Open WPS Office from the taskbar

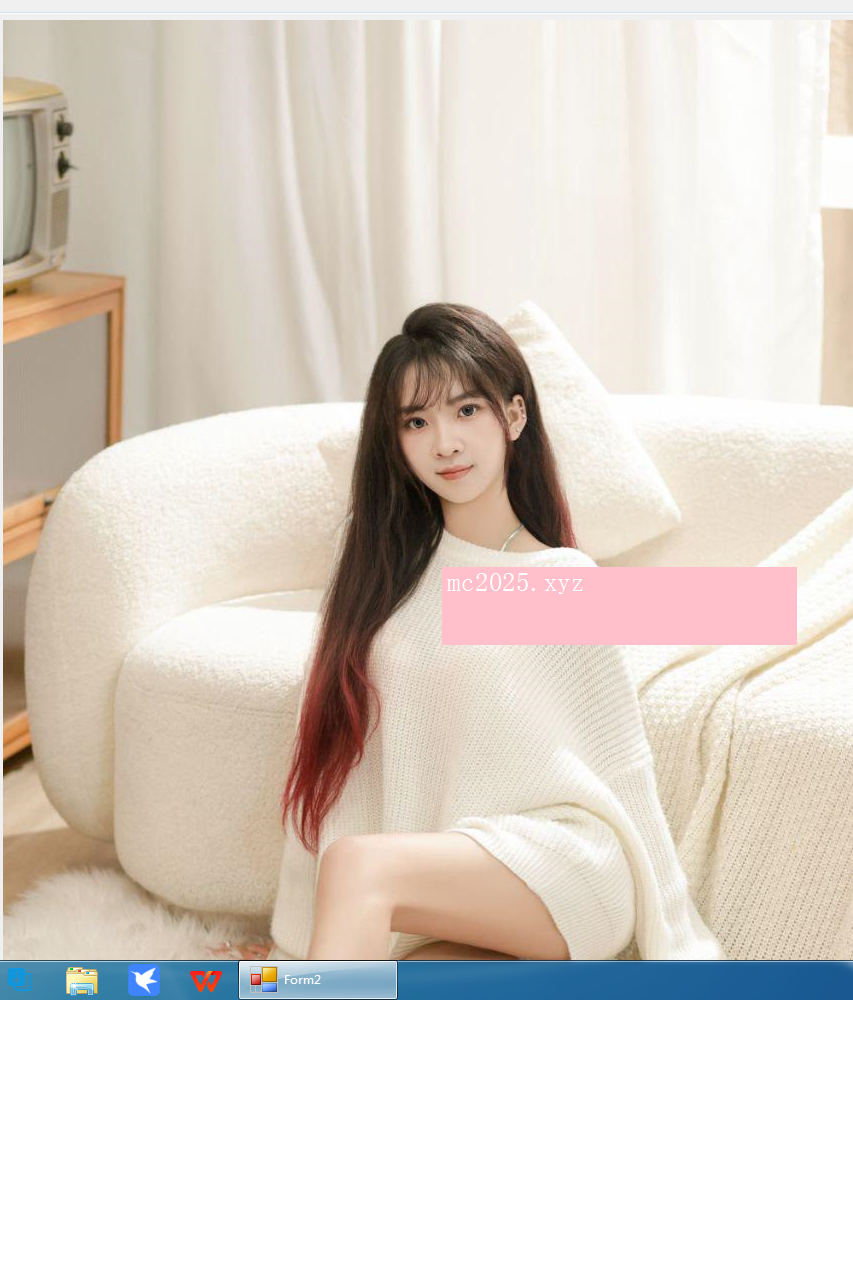[206, 981]
